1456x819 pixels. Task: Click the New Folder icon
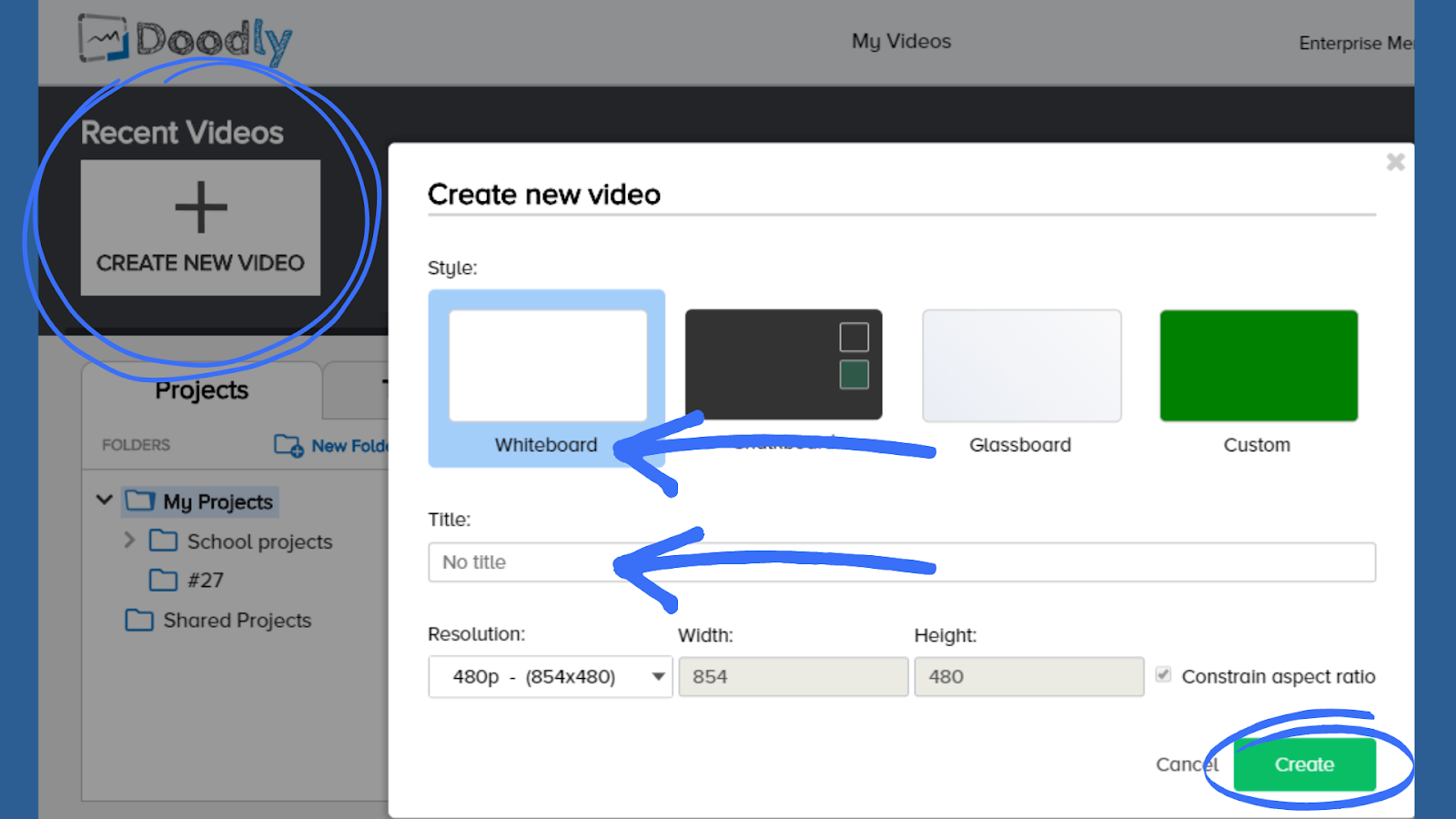(x=288, y=445)
